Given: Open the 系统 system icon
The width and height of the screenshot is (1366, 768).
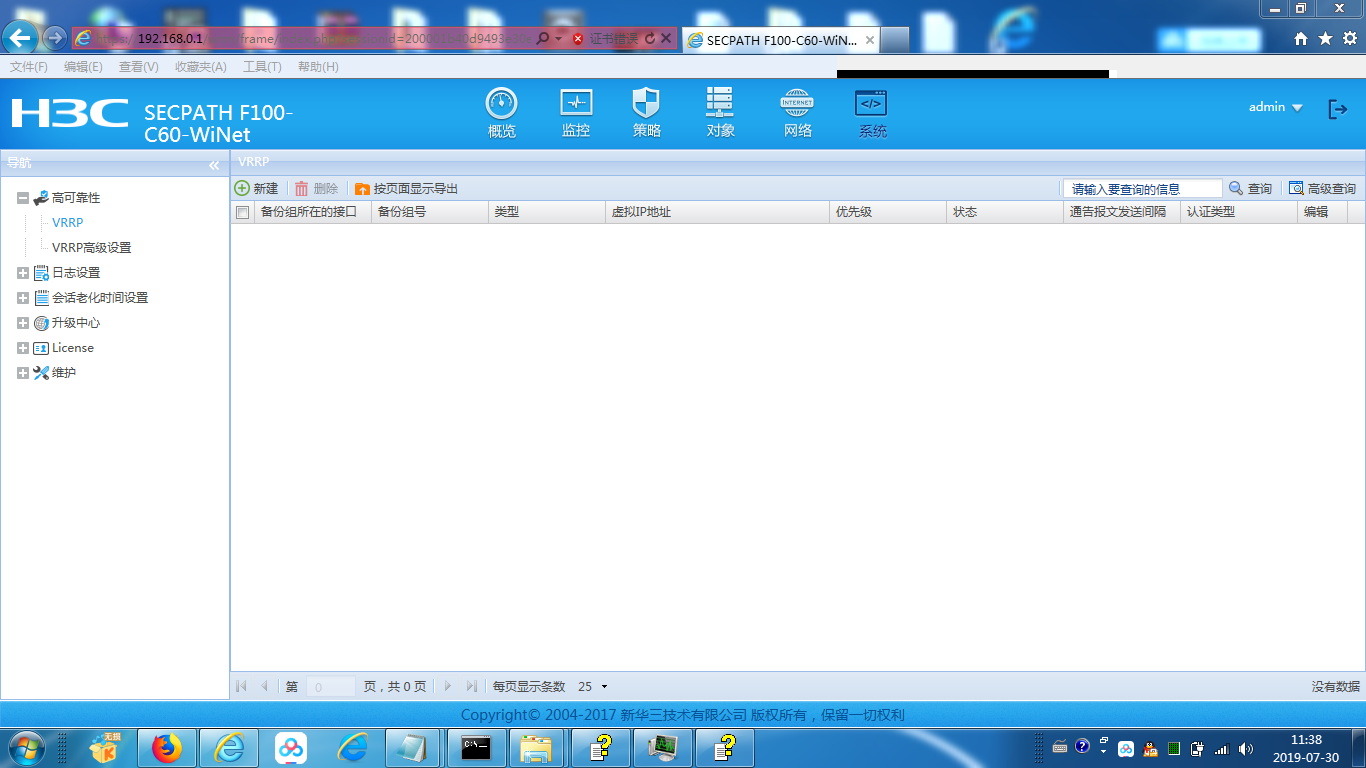Looking at the screenshot, I should click(x=871, y=104).
